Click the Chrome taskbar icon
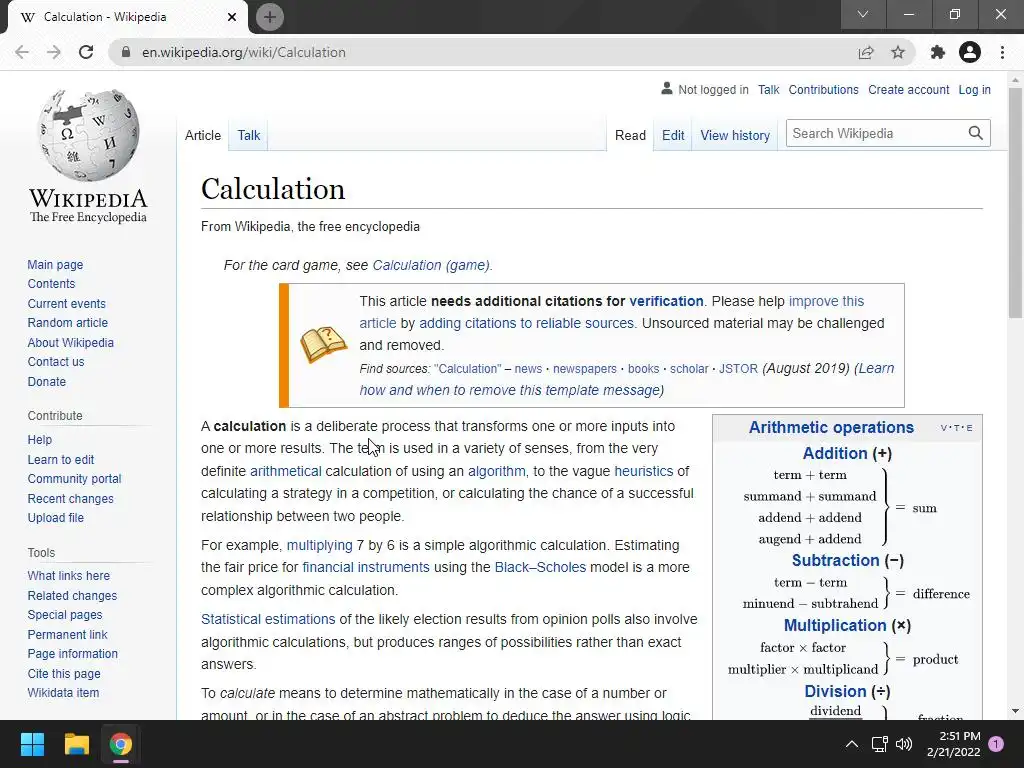 (120, 744)
